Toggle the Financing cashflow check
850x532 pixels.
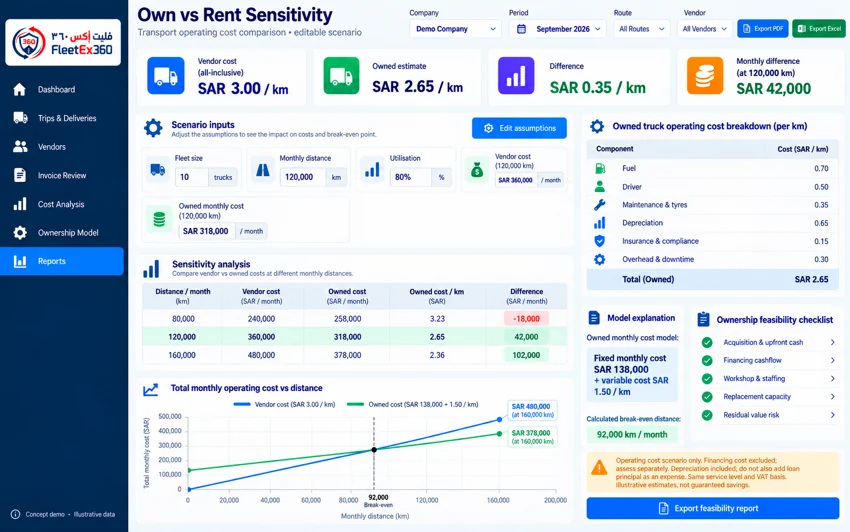[x=707, y=360]
